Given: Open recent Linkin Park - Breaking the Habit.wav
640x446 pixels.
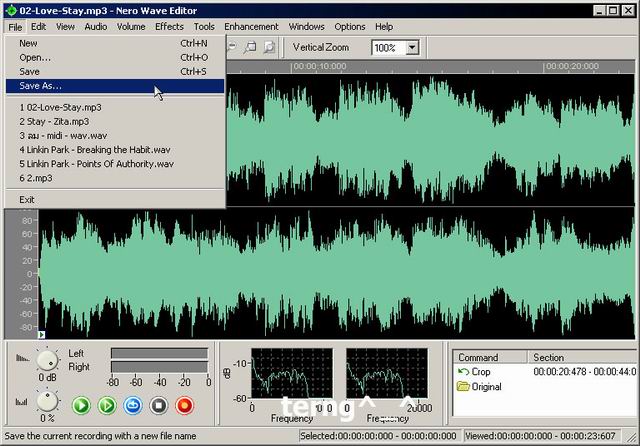Looking at the screenshot, I should point(115,150).
